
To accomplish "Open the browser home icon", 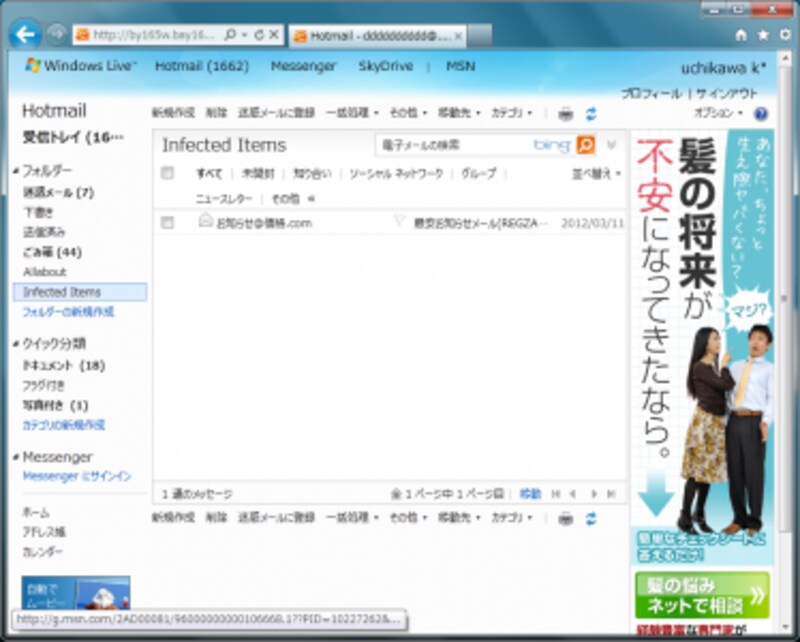I will [741, 35].
